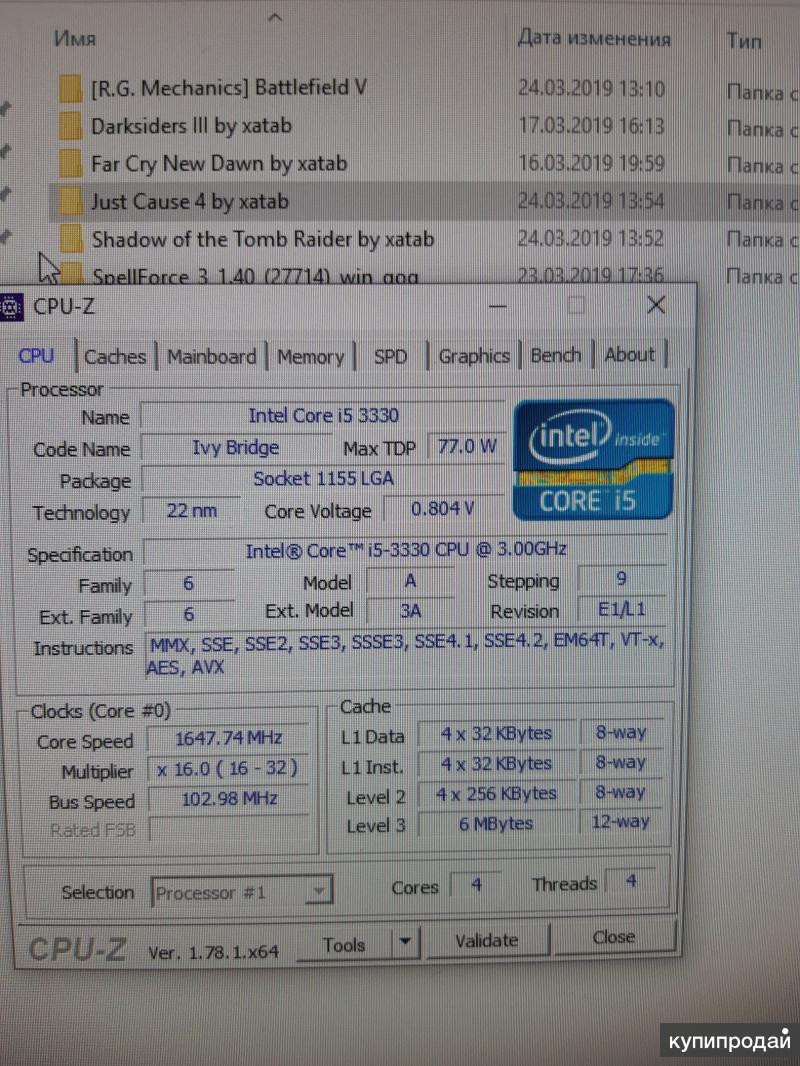Sort by the Дата изменения column header
The width and height of the screenshot is (800, 1066).
tap(594, 37)
